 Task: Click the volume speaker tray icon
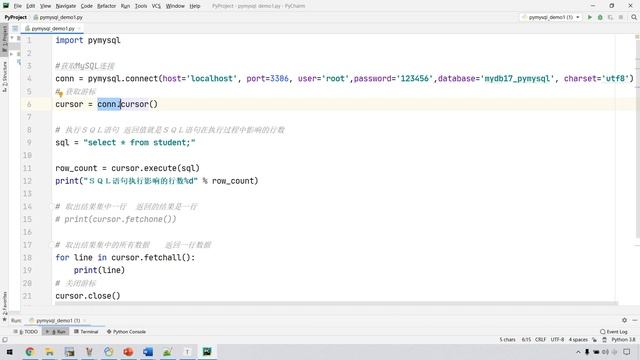coord(606,352)
